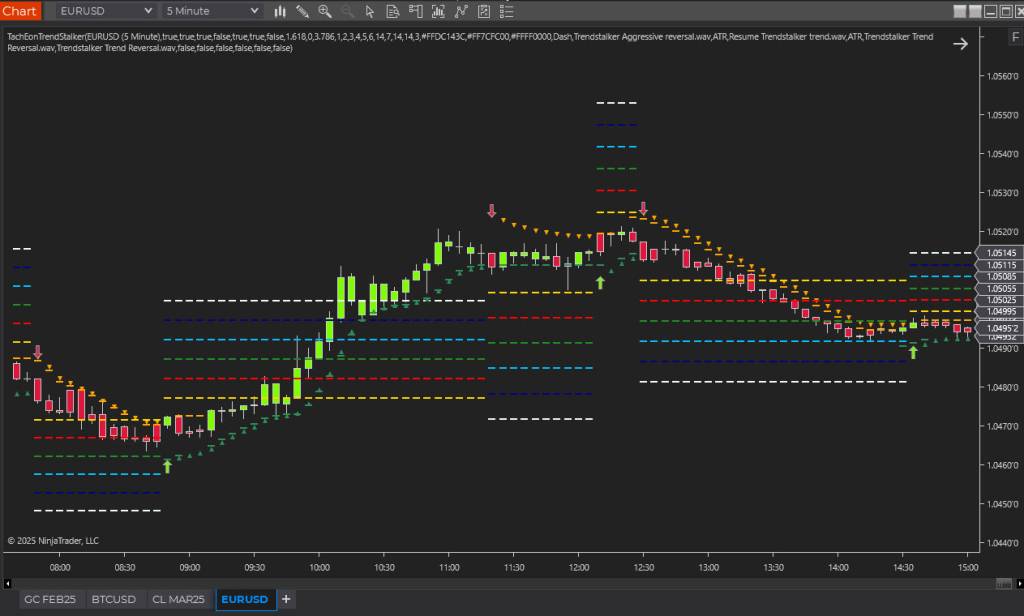Screen dimensions: 1024x616
Task: Expand the 5 Minute interval dropdown
Action: click(254, 12)
